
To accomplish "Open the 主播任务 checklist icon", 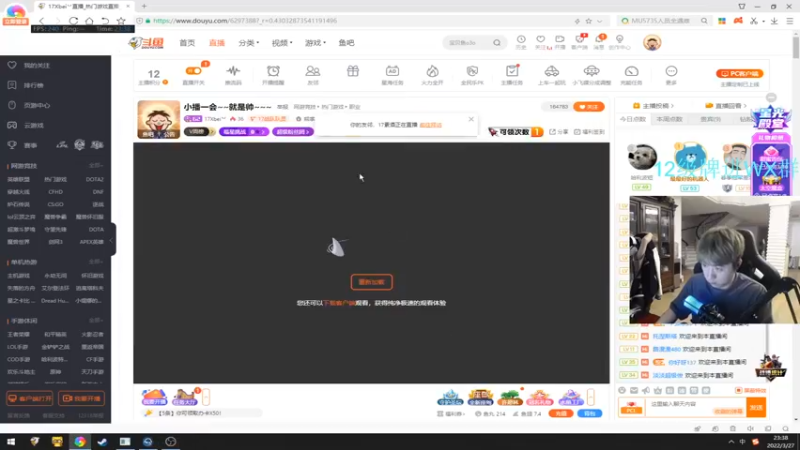I will pyautogui.click(x=512, y=74).
